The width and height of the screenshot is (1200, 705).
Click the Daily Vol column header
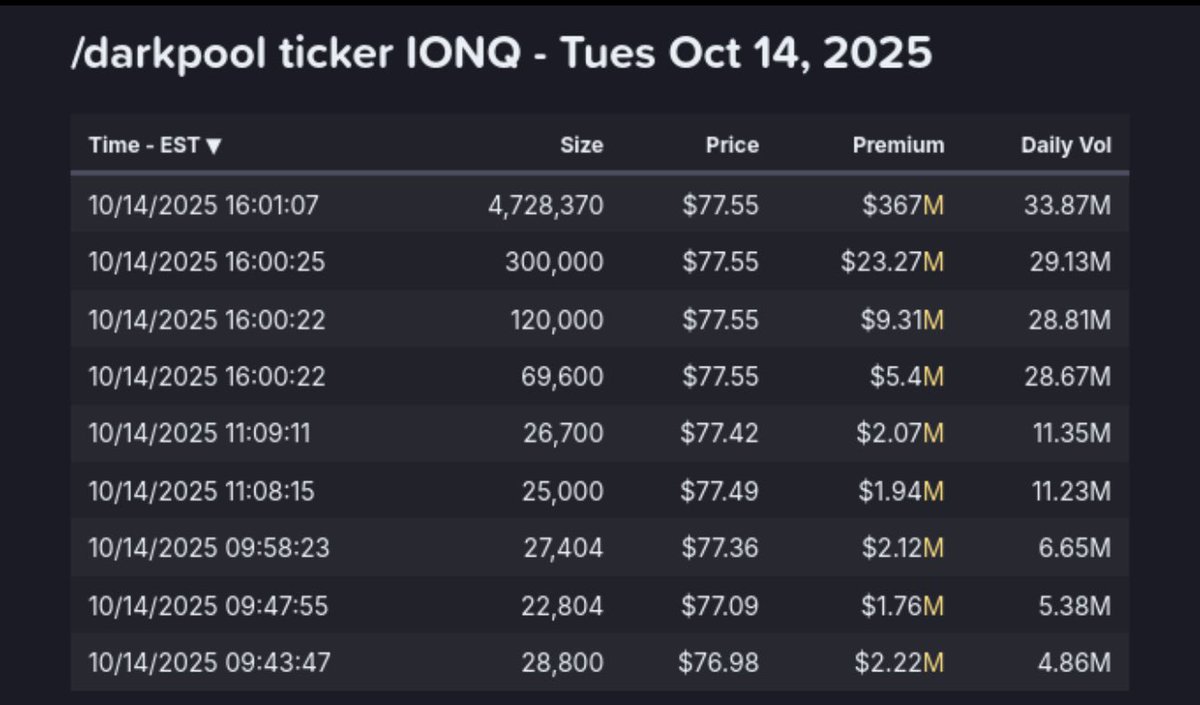tap(1066, 145)
